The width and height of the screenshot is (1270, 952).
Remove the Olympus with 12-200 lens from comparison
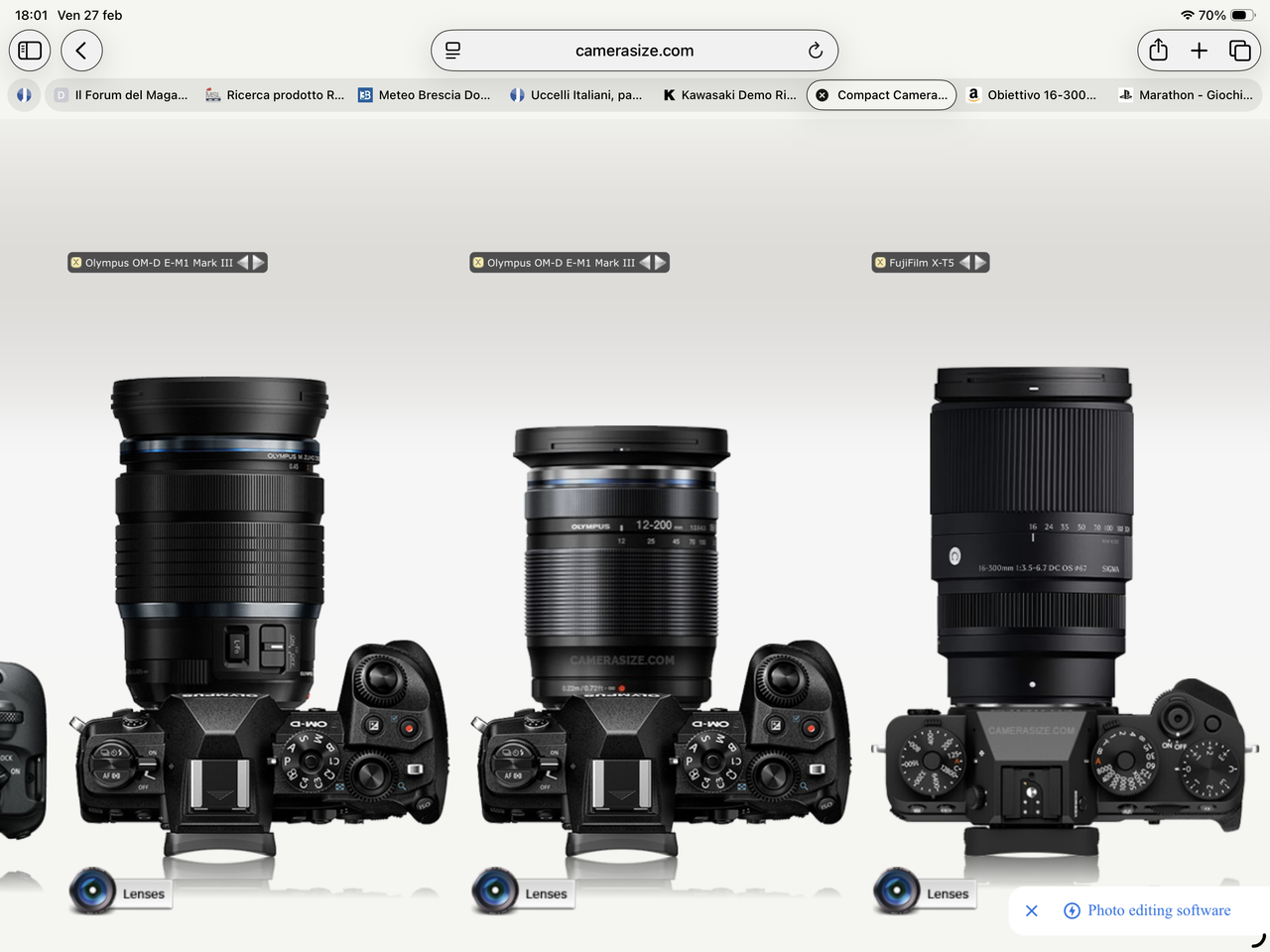click(x=478, y=263)
